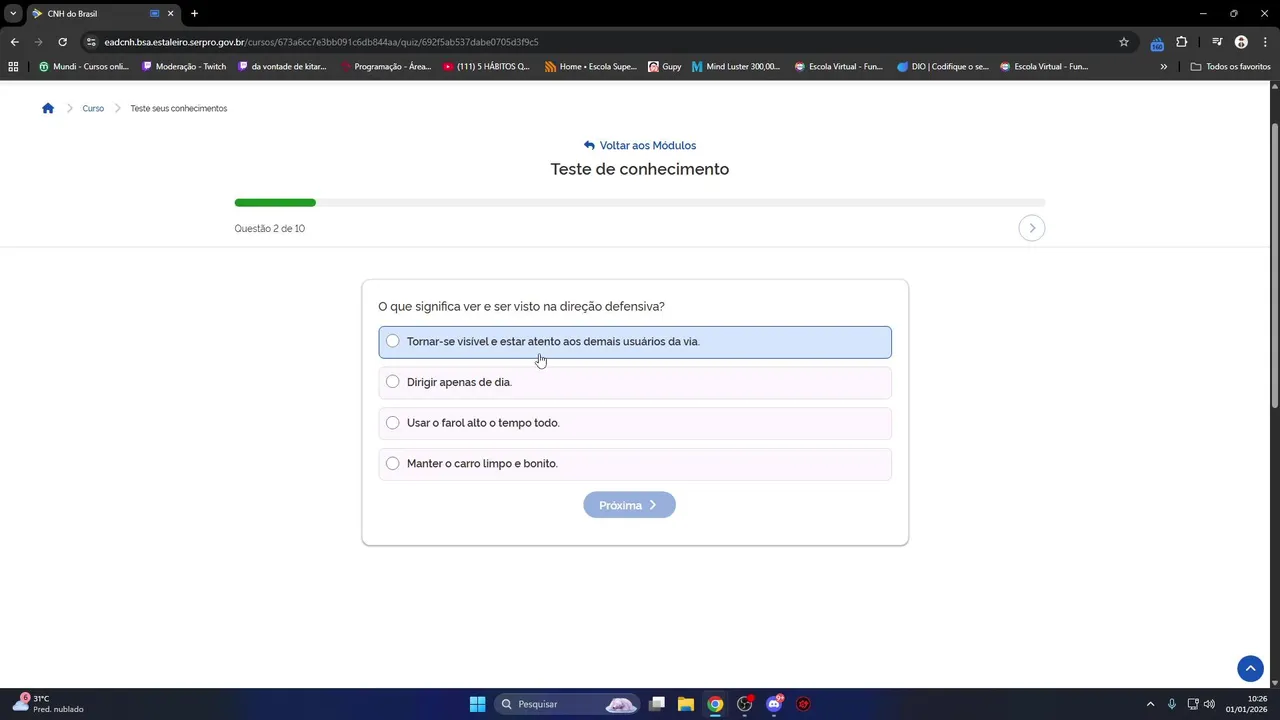Image resolution: width=1280 pixels, height=720 pixels.
Task: Open the 'DIO | Codifique o se...' bookmark
Action: click(943, 67)
